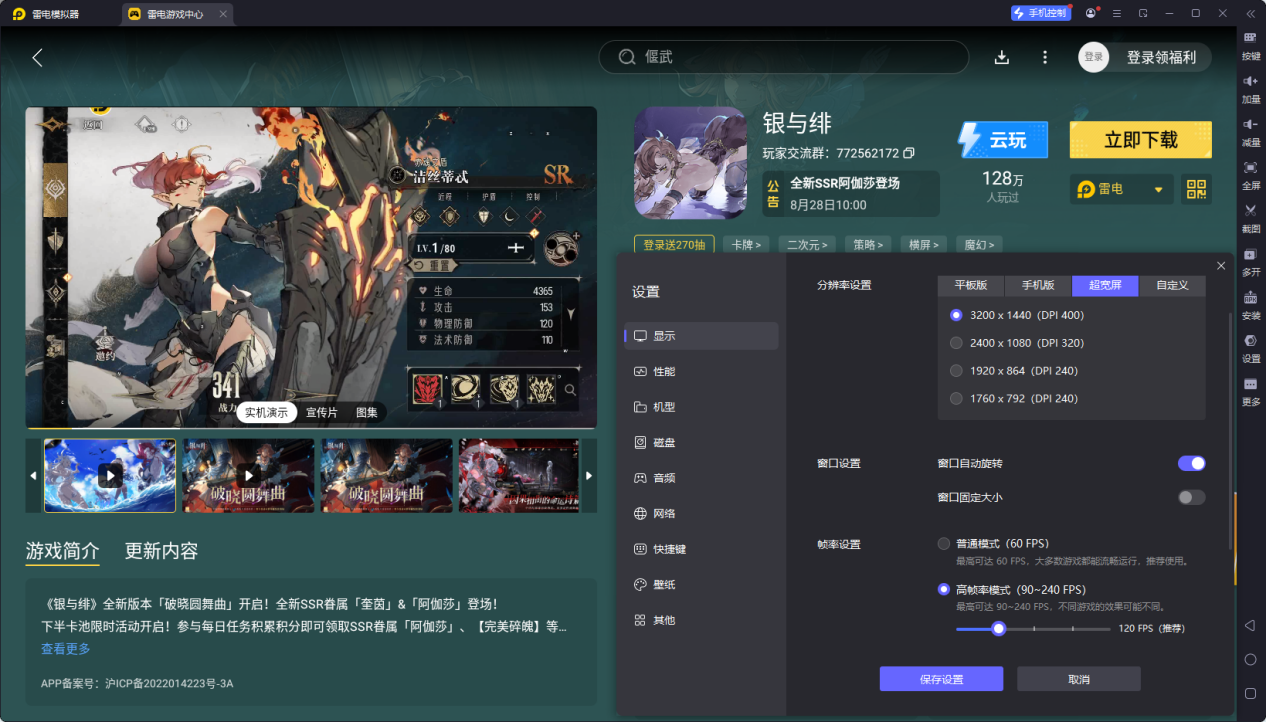The height and width of the screenshot is (722, 1266).
Task: Open 磁盘 settings section
Action: click(701, 442)
